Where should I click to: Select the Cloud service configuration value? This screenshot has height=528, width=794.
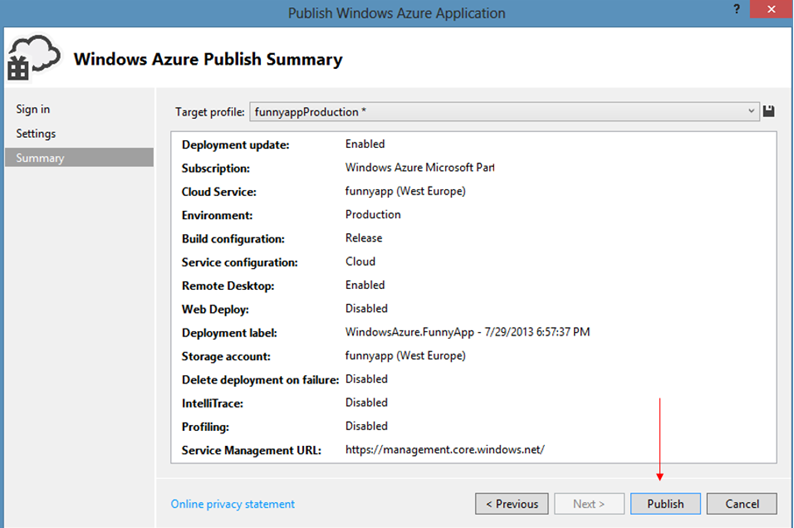[x=360, y=262]
